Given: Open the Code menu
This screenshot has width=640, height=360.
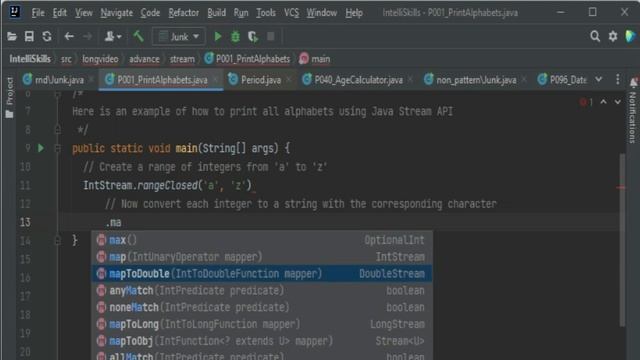Looking at the screenshot, I should click(150, 13).
